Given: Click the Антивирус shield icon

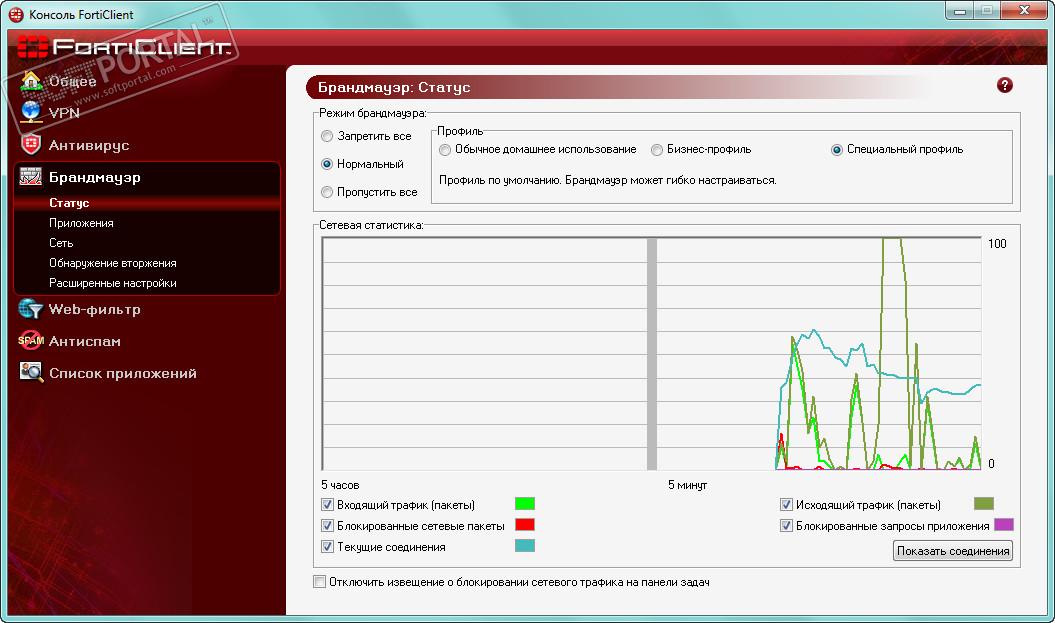Looking at the screenshot, I should 31,144.
